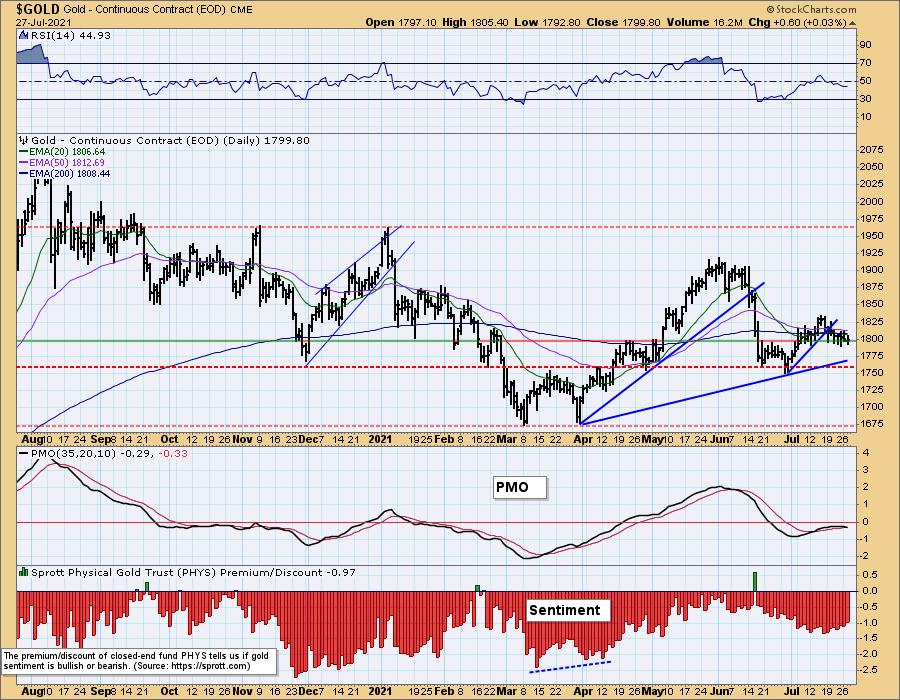Image resolution: width=900 pixels, height=700 pixels.
Task: Click the -2.5 level on the premium/discount axis
Action: pos(867,670)
